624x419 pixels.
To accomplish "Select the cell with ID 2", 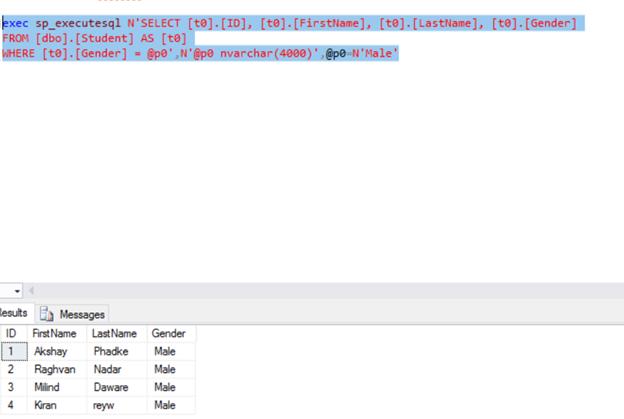I will click(14, 369).
